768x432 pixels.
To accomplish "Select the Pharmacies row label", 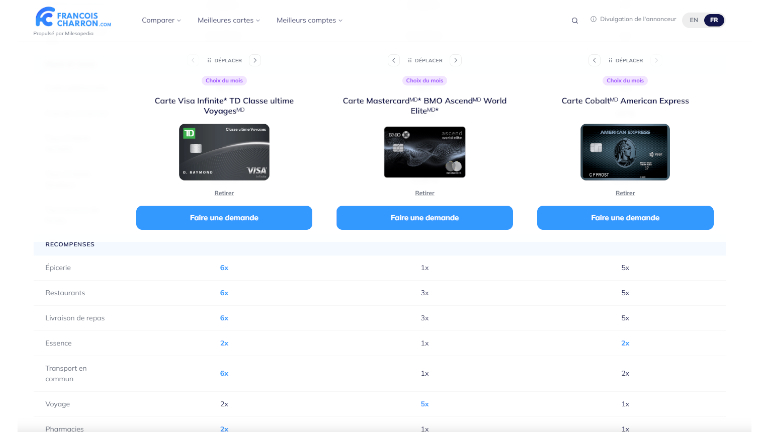I will pos(65,429).
